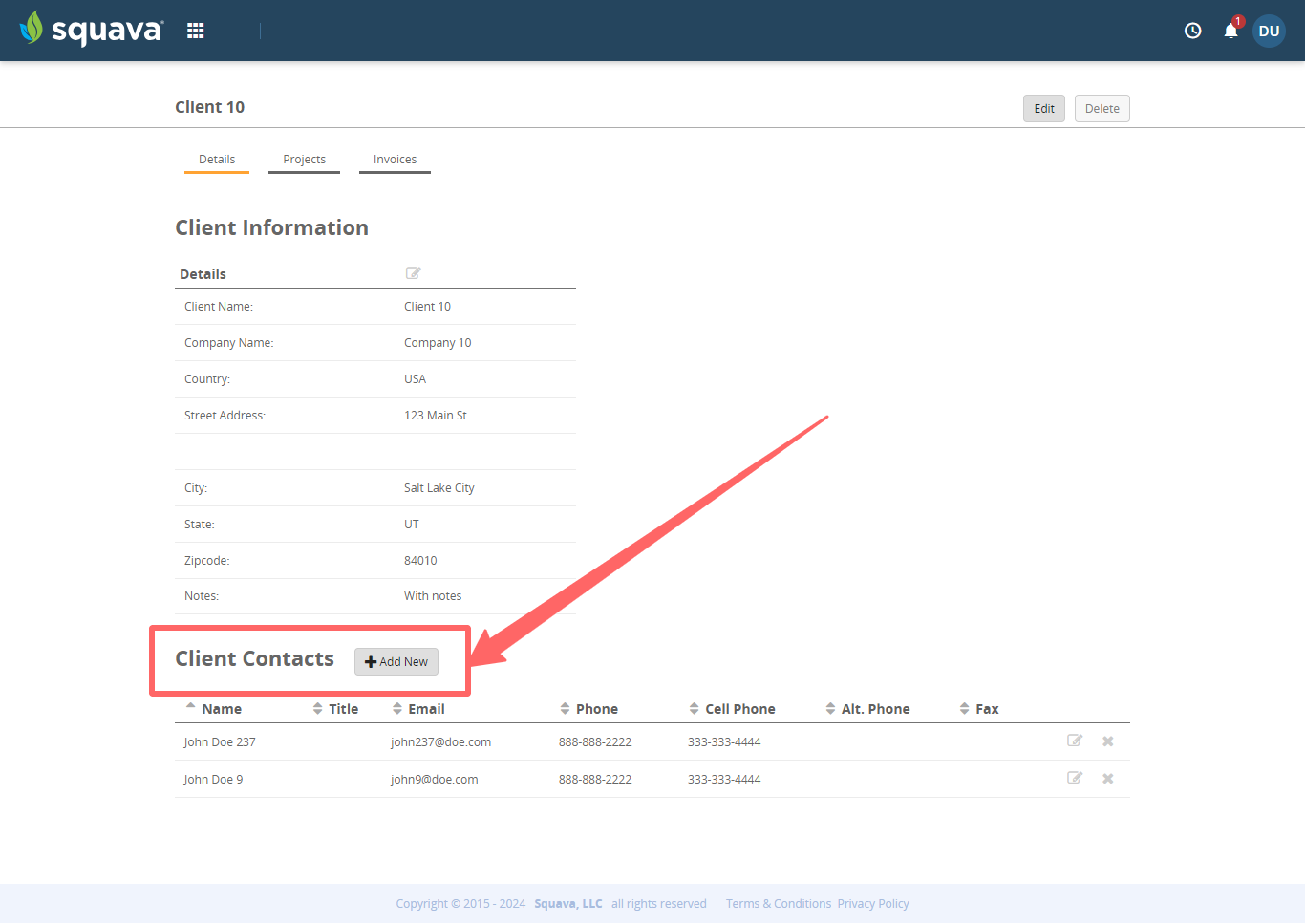Open the Terms & Conditions link

778,903
